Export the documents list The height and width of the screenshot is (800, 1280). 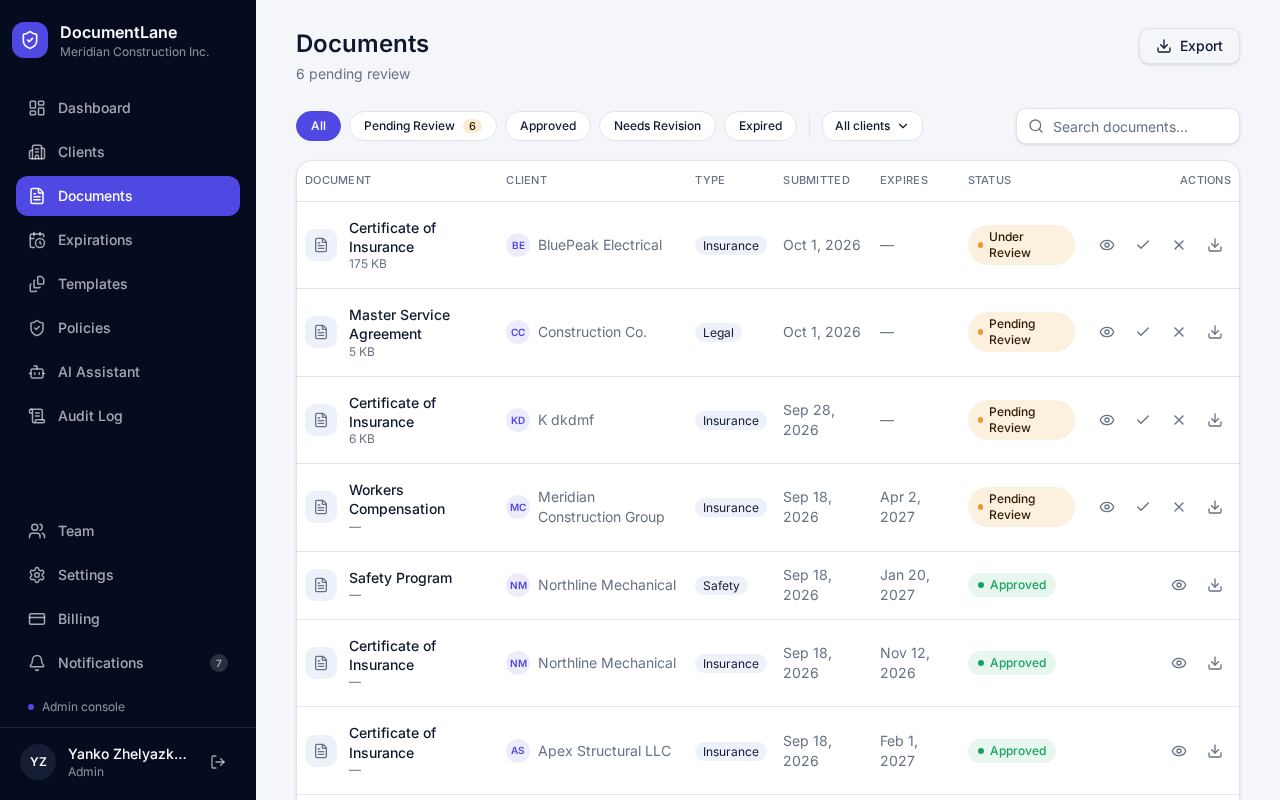tap(1189, 46)
